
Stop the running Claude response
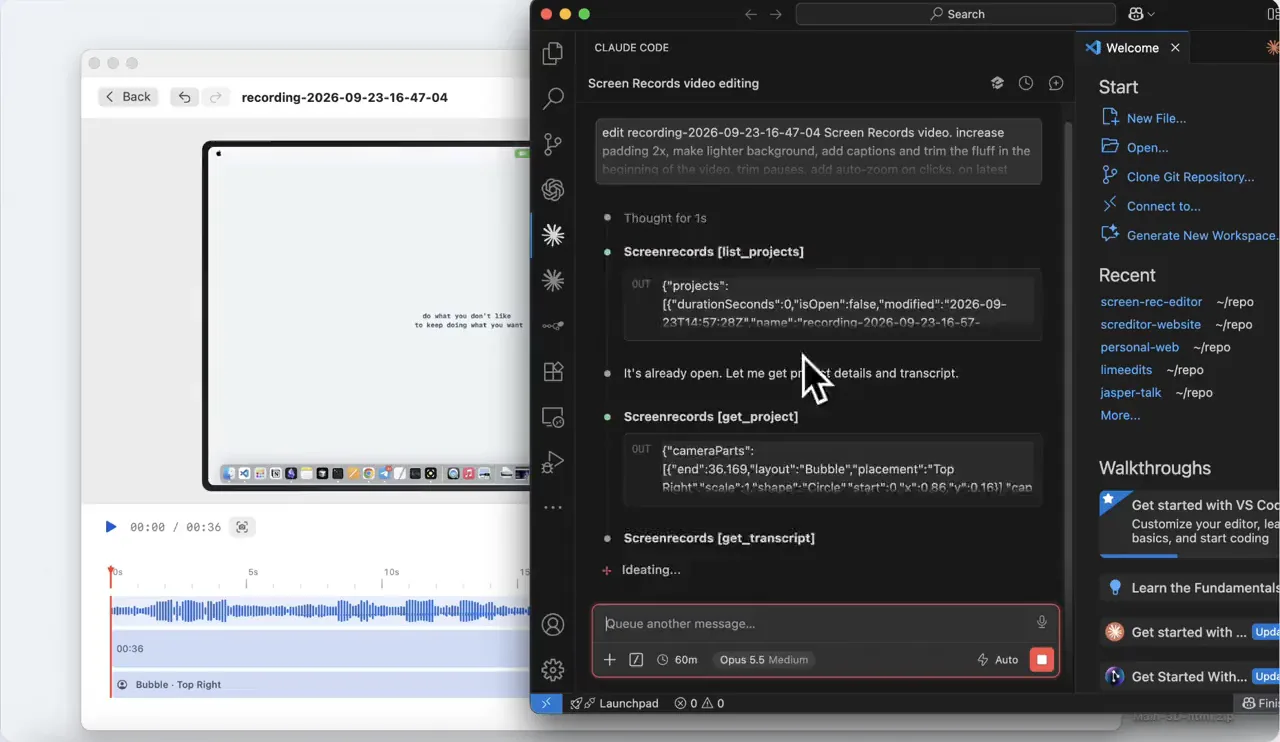1042,660
